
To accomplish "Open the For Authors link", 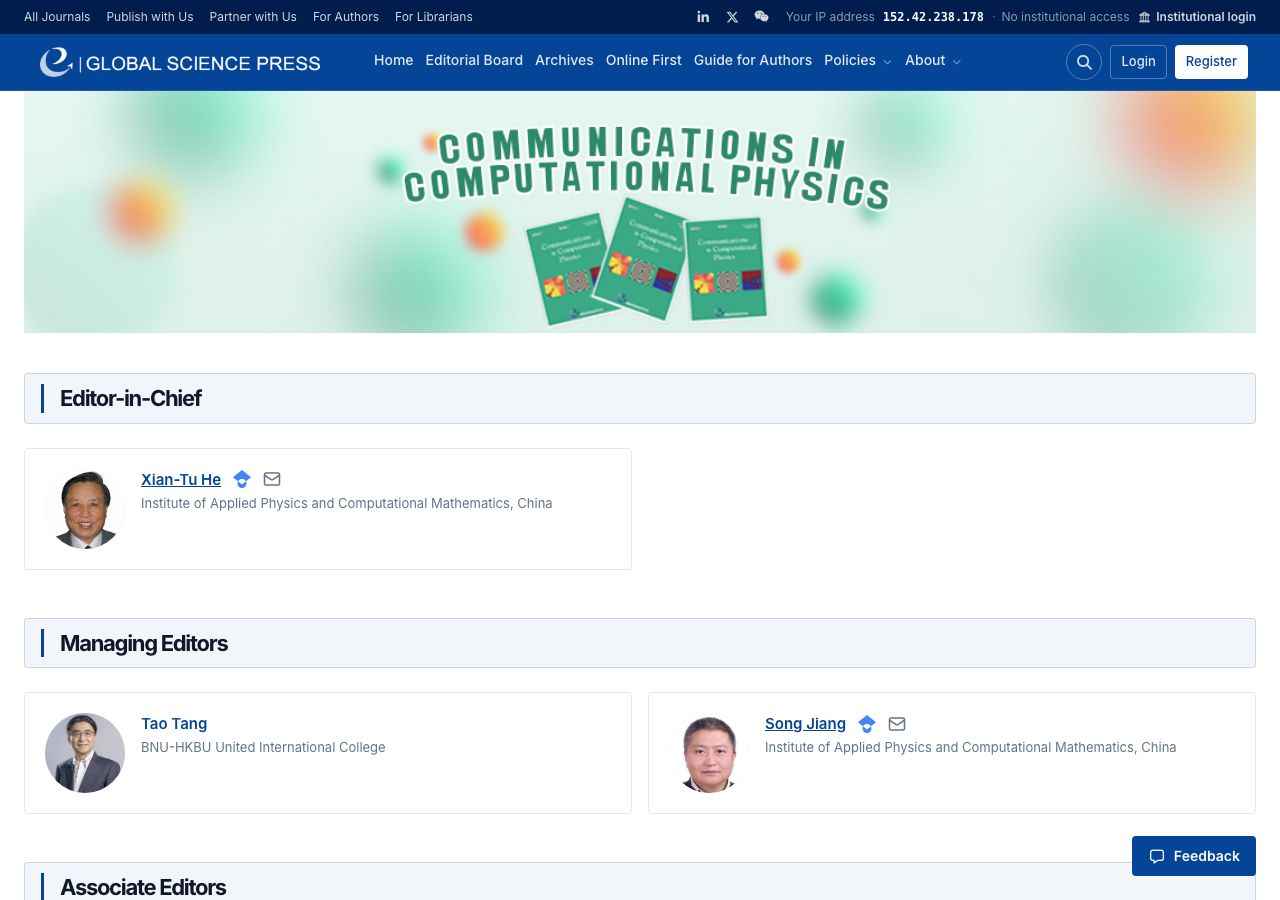I will click(346, 17).
